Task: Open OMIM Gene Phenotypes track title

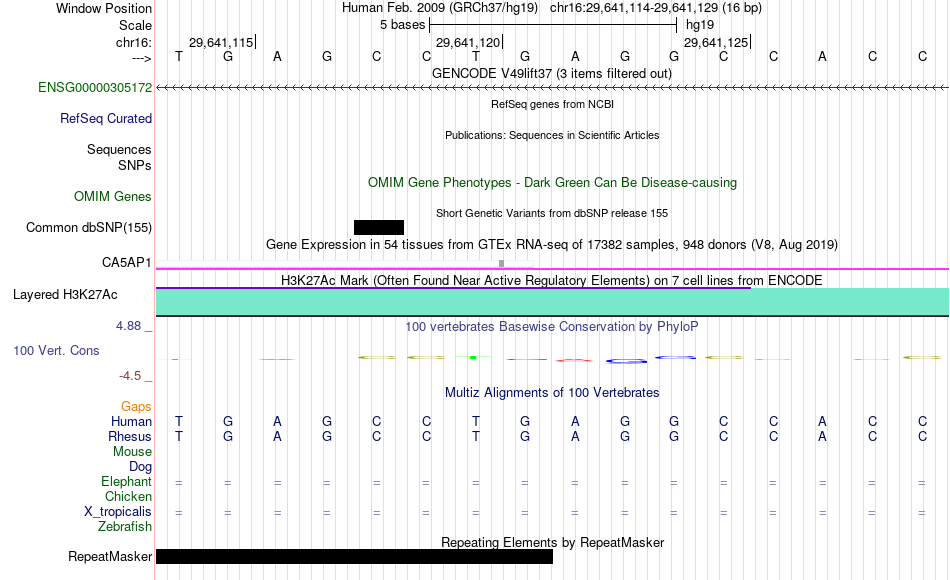Action: [x=552, y=182]
